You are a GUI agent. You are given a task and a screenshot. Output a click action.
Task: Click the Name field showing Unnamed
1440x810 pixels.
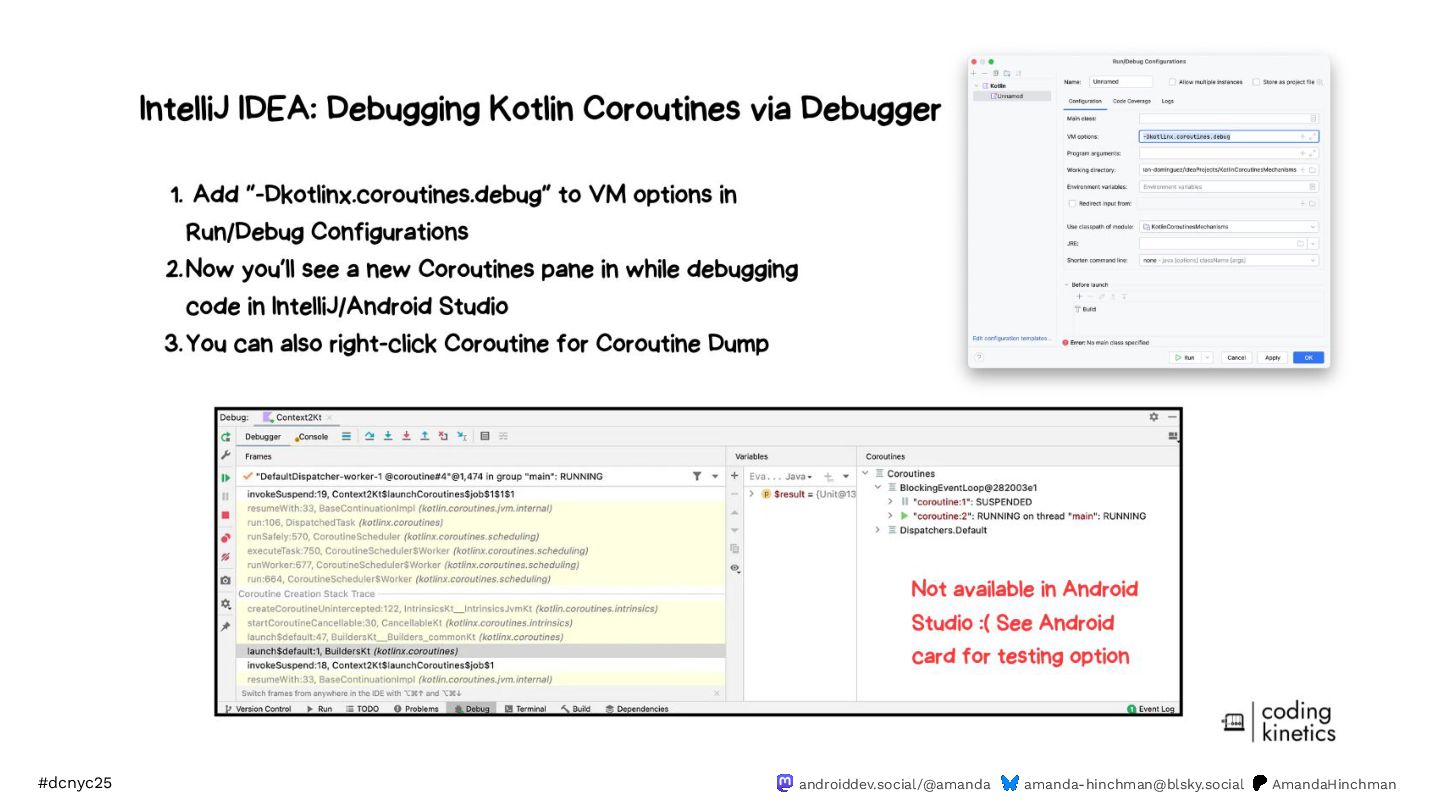coord(1120,82)
